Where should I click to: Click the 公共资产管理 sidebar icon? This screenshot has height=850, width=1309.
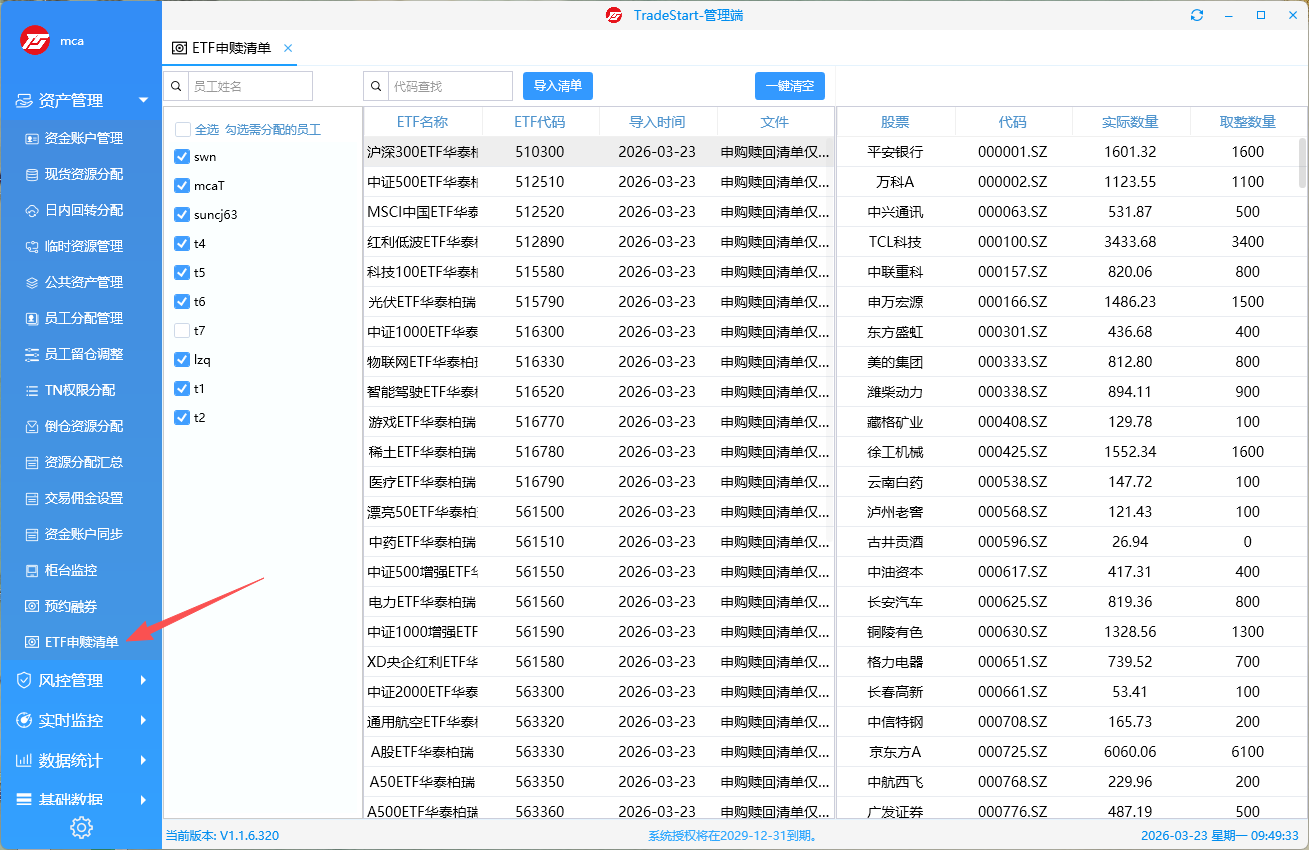32,282
